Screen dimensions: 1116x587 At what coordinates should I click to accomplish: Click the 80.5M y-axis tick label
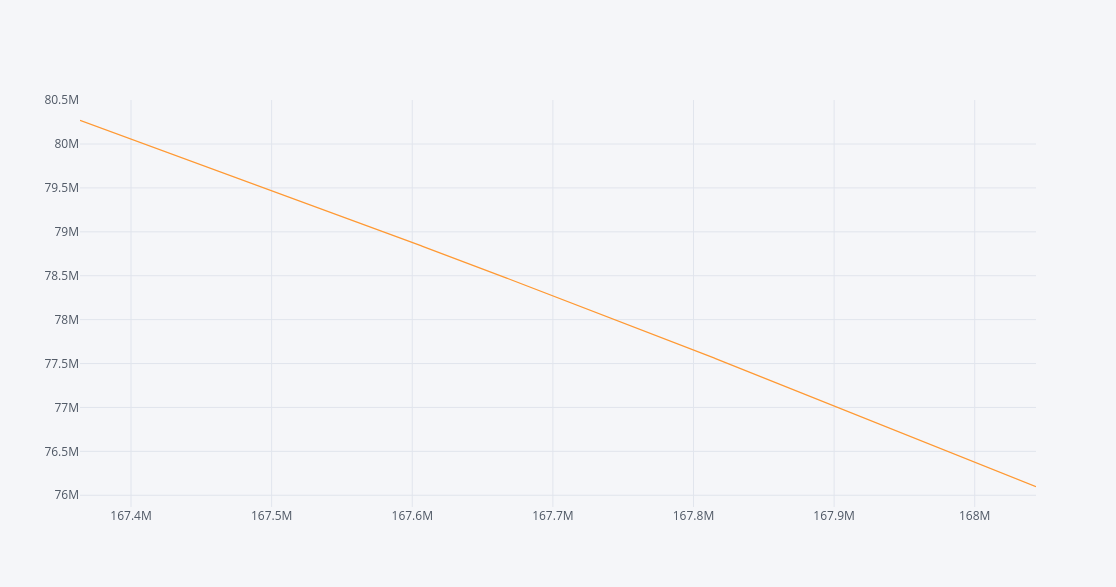point(61,100)
